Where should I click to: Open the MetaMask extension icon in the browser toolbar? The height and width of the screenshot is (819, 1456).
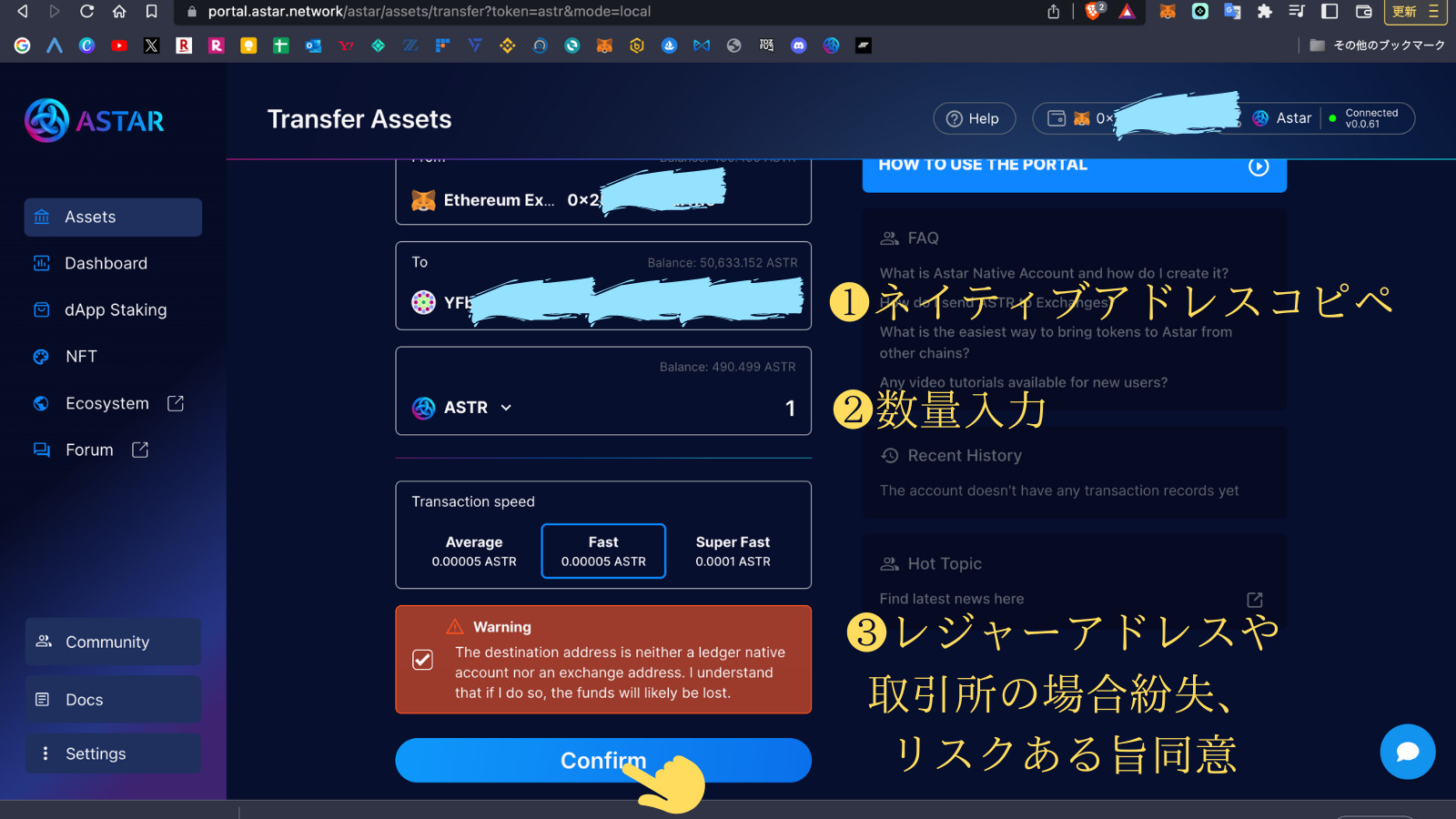coord(1167,13)
